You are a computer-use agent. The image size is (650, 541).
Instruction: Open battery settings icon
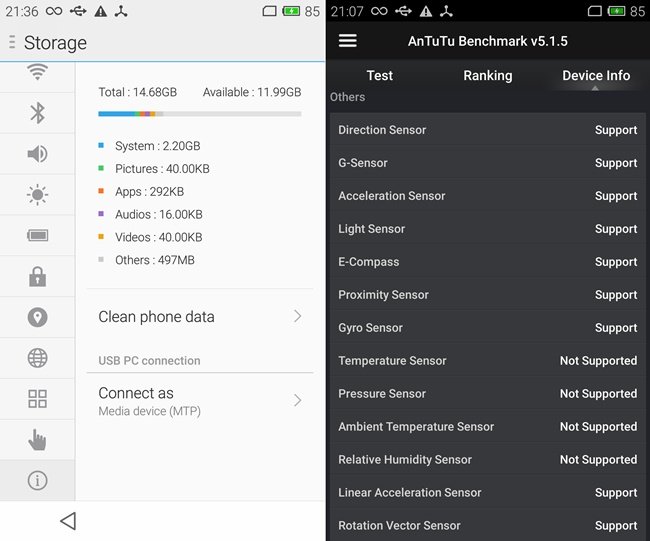coord(37,236)
